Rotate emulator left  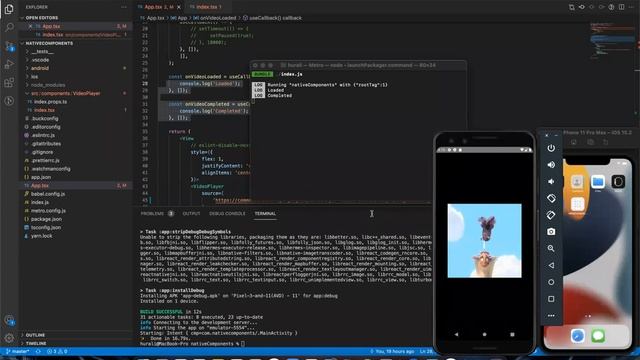pos(551,198)
